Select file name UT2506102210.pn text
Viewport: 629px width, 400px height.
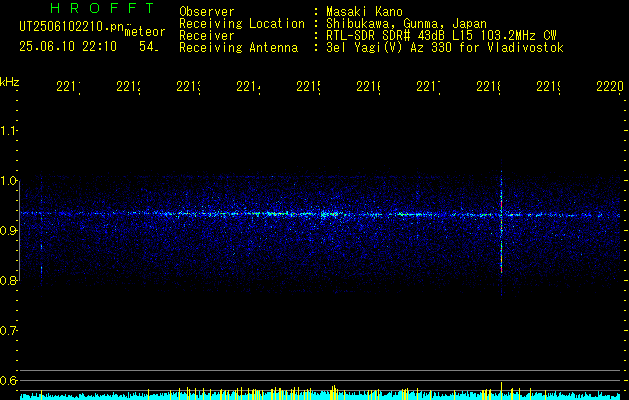coord(71,27)
